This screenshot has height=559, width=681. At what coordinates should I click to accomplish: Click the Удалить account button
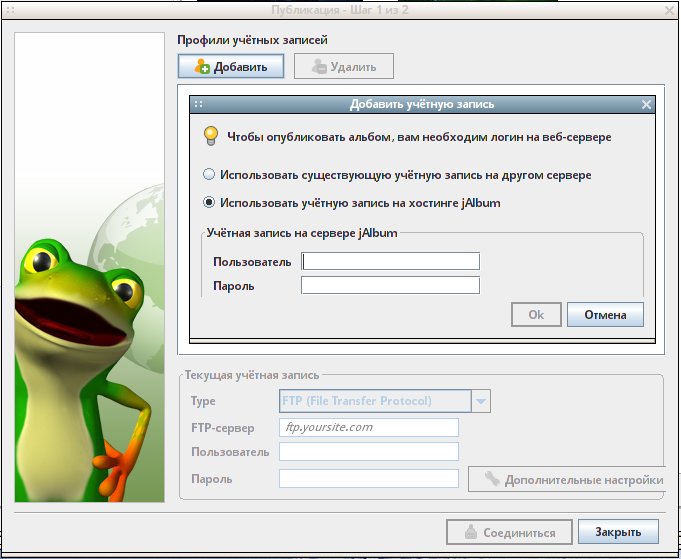(x=344, y=66)
